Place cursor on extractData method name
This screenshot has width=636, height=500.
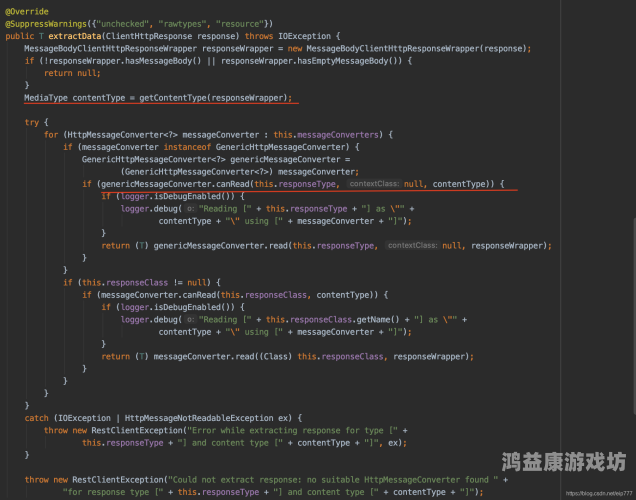point(75,36)
